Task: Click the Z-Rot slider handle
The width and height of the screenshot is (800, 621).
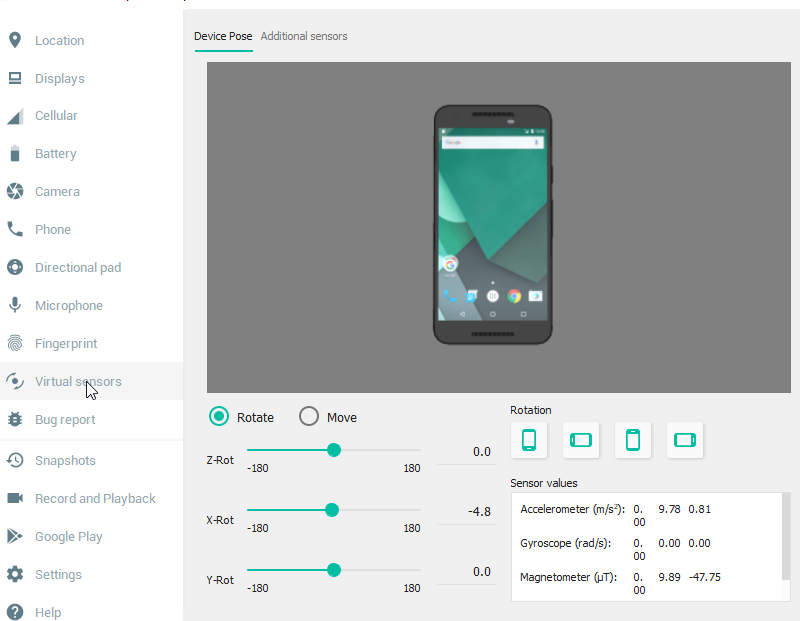Action: click(334, 450)
